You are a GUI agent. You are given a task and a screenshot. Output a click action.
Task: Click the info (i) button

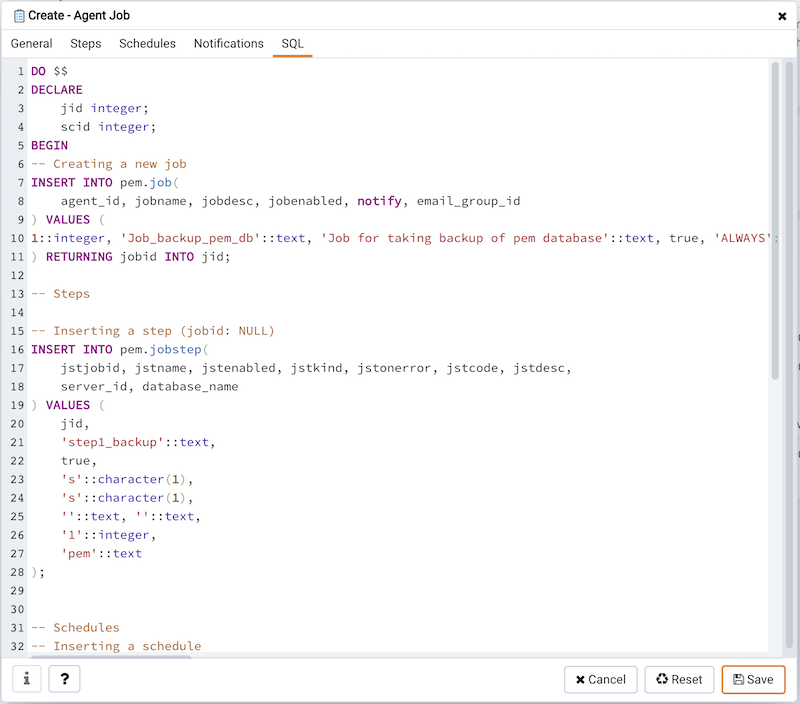click(x=27, y=679)
